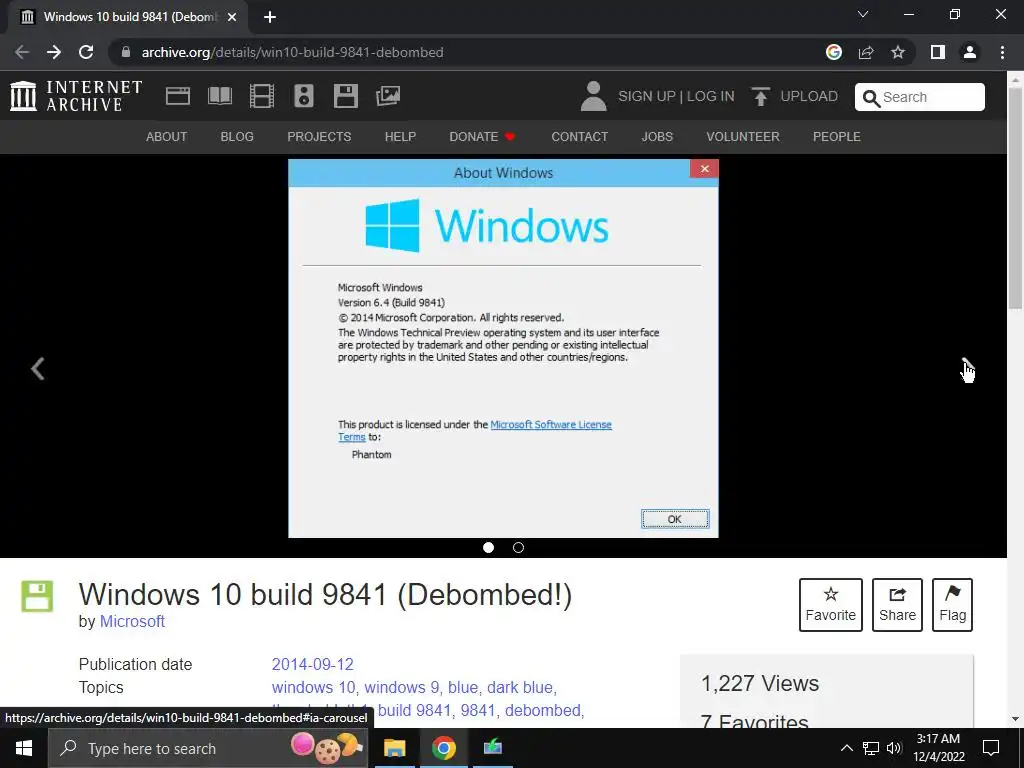Open the taskbar clock showing 3:17 AM
The height and width of the screenshot is (768, 1024).
coord(938,748)
